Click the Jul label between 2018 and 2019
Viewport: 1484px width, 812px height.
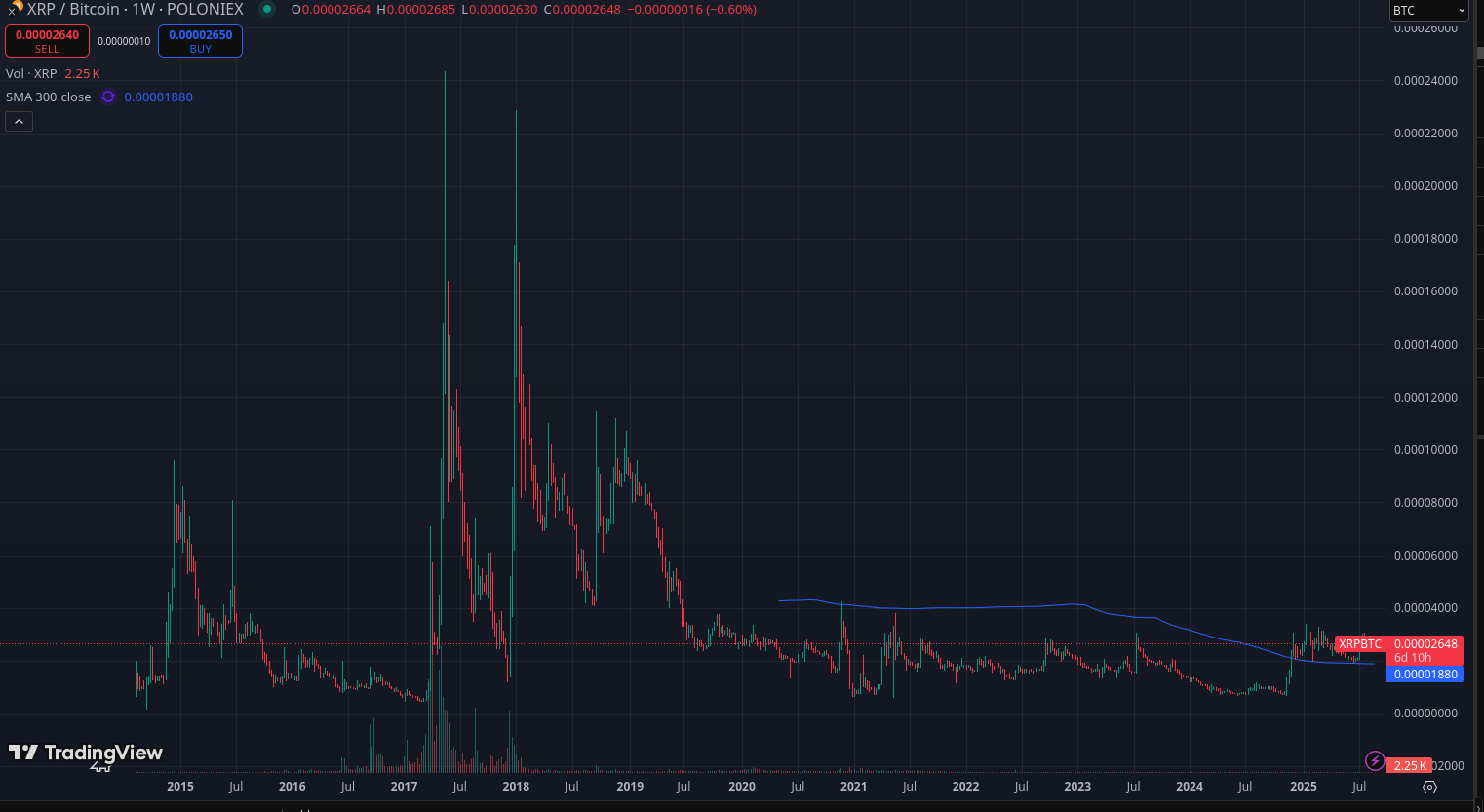click(x=571, y=787)
